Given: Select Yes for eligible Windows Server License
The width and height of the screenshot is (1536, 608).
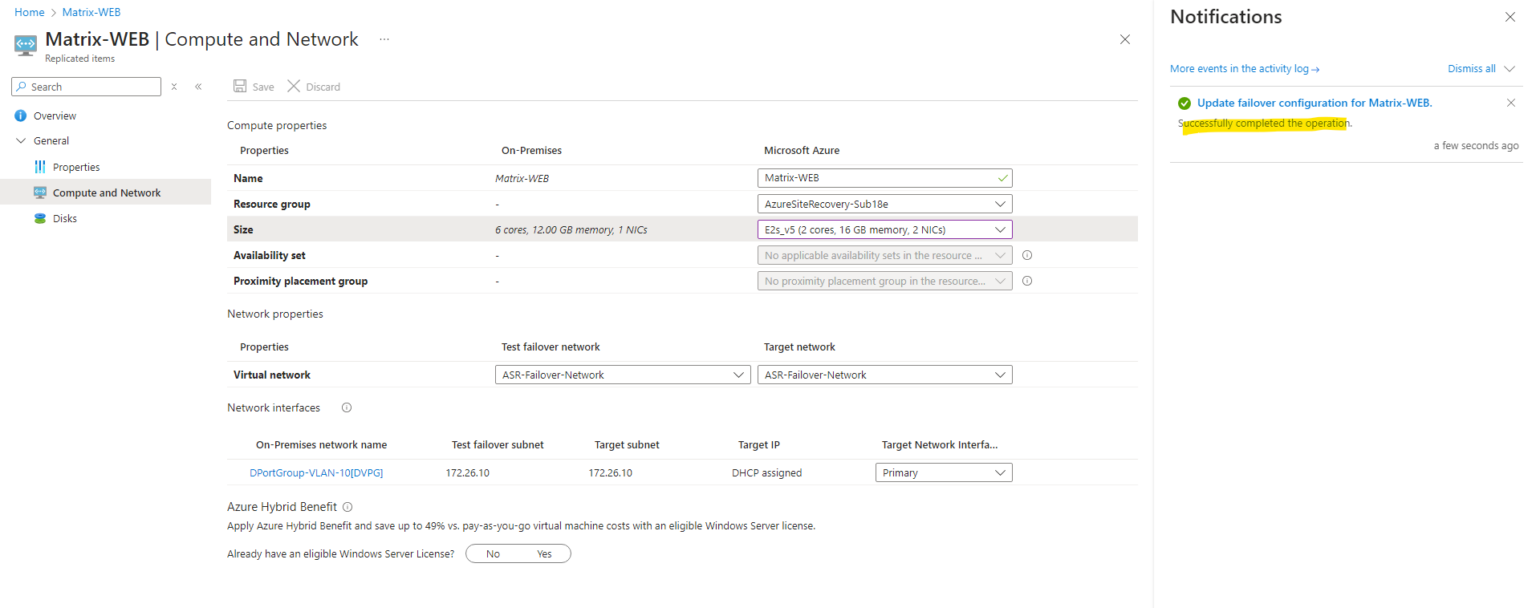Looking at the screenshot, I should 544,553.
